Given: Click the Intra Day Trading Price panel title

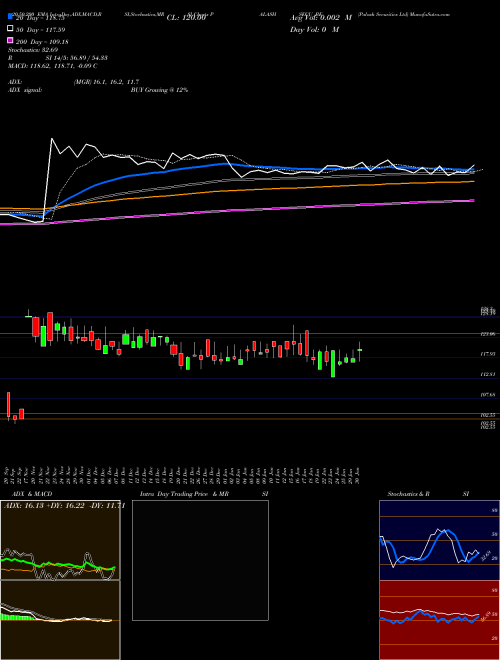Looking at the screenshot, I should (204, 494).
